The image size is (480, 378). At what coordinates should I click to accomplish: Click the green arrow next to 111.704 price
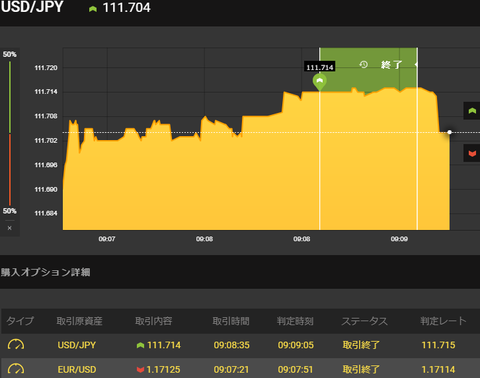[x=93, y=9]
